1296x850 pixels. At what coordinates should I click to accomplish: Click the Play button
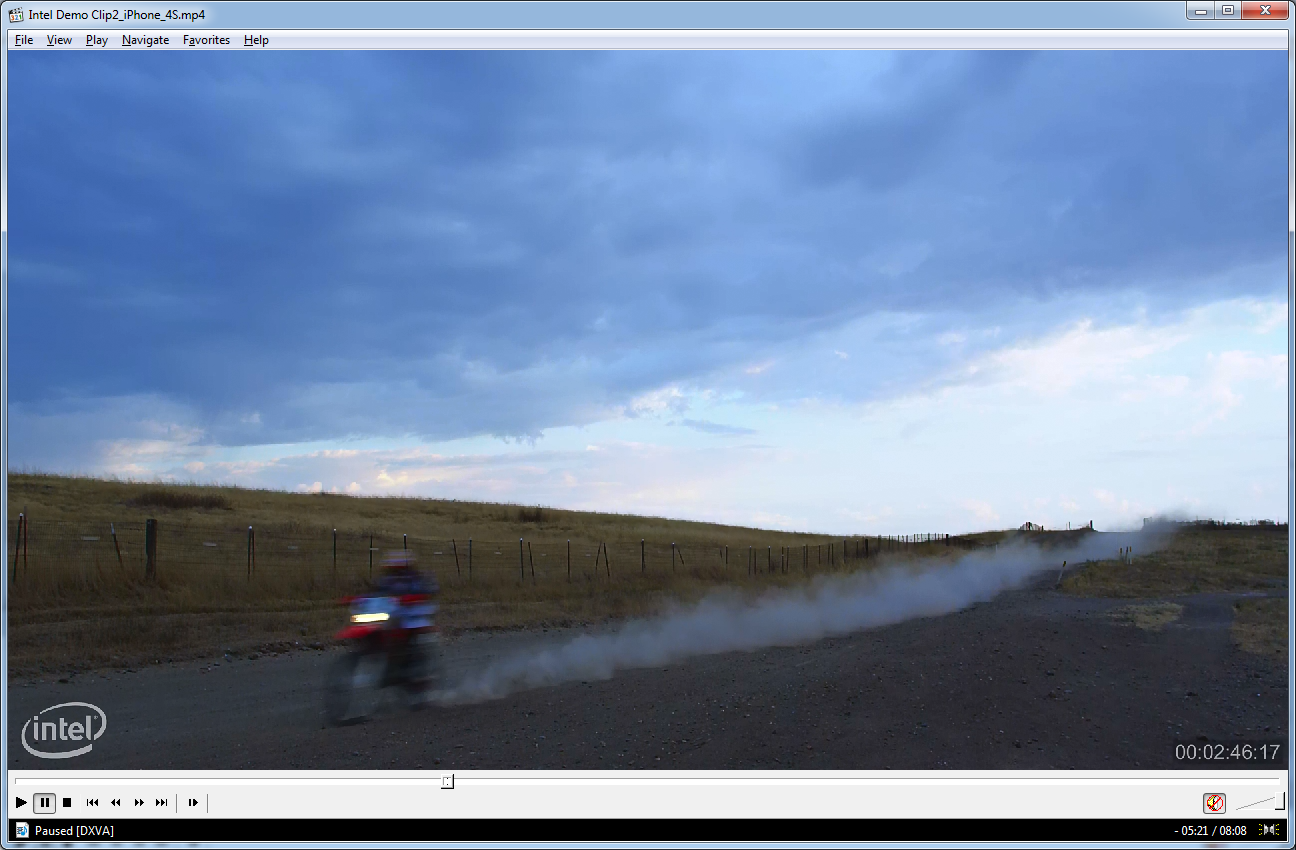point(21,802)
